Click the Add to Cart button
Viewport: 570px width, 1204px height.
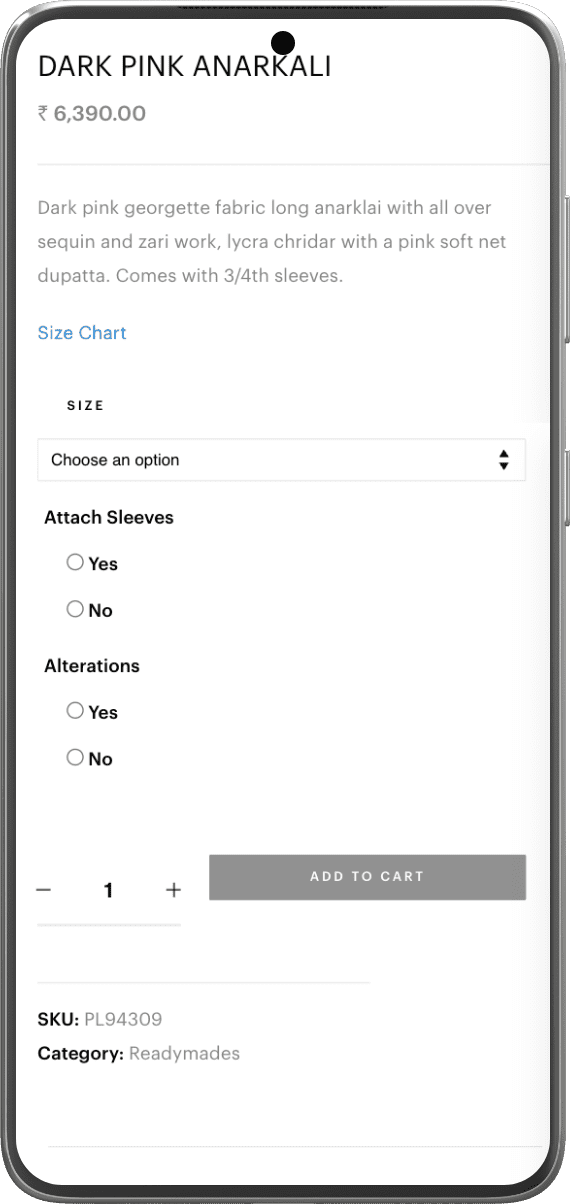pos(367,877)
